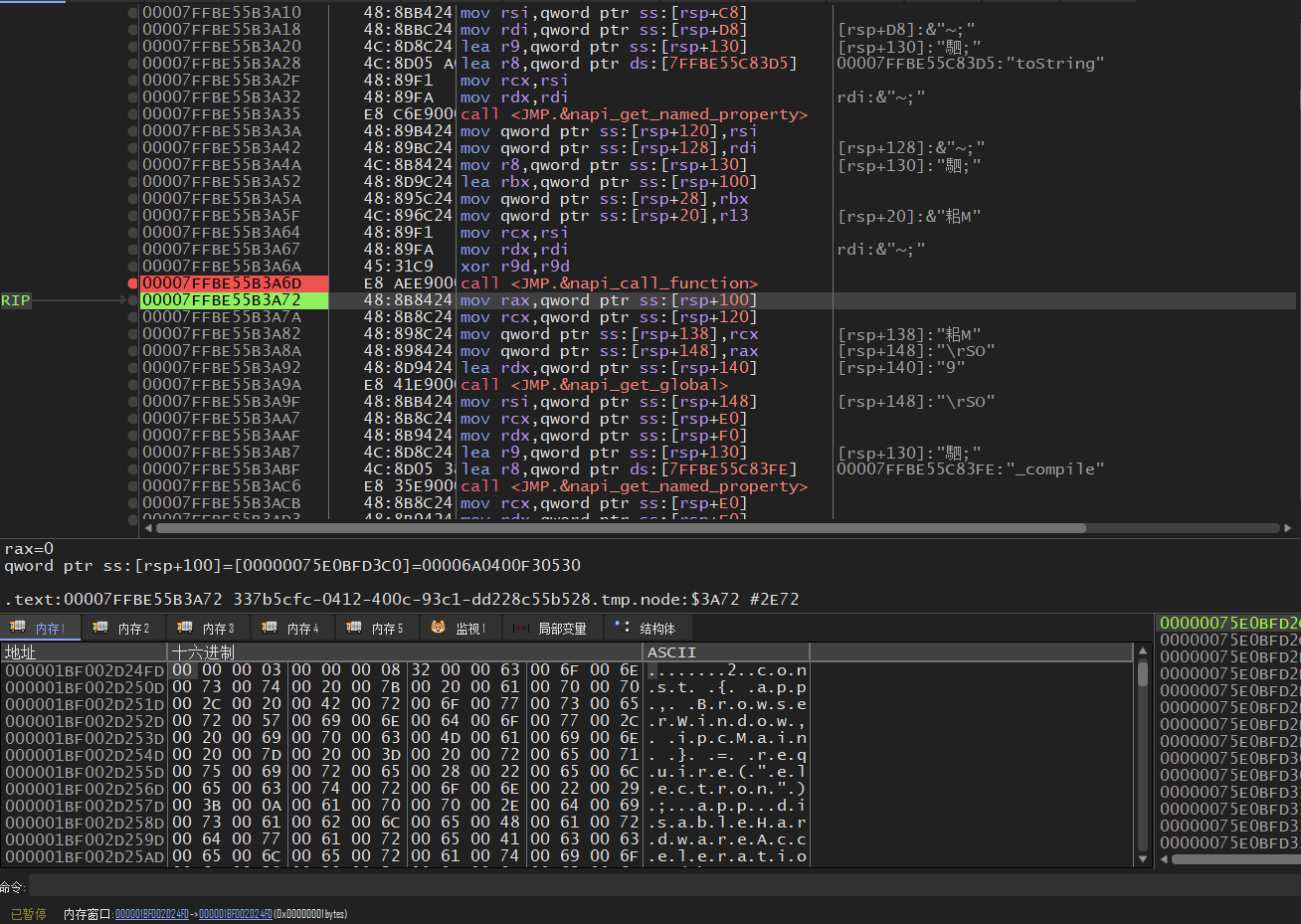Viewport: 1301px width, 924px height.
Task: Open the 结构体 tab
Action: 656,629
